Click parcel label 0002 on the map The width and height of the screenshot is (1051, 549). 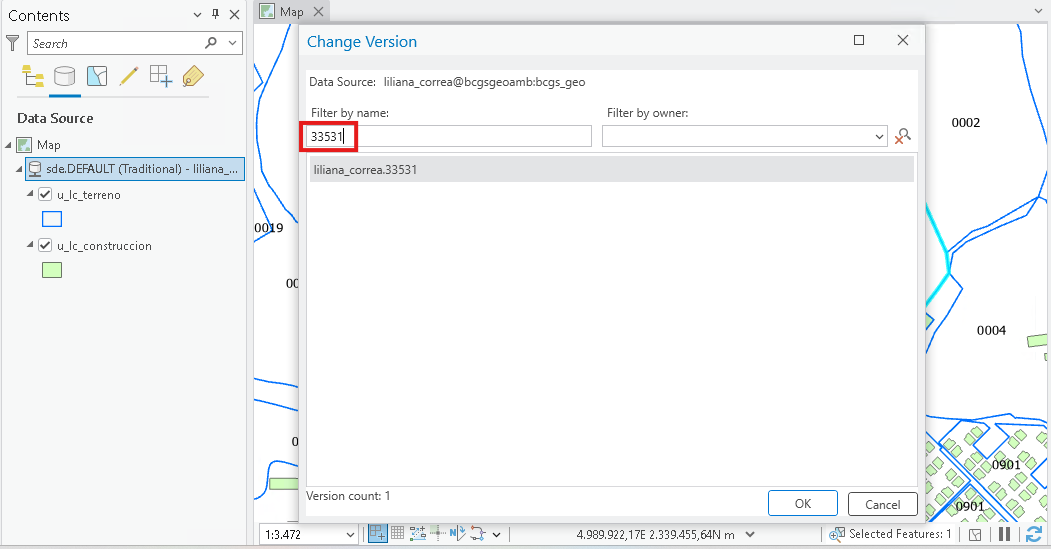tap(965, 123)
